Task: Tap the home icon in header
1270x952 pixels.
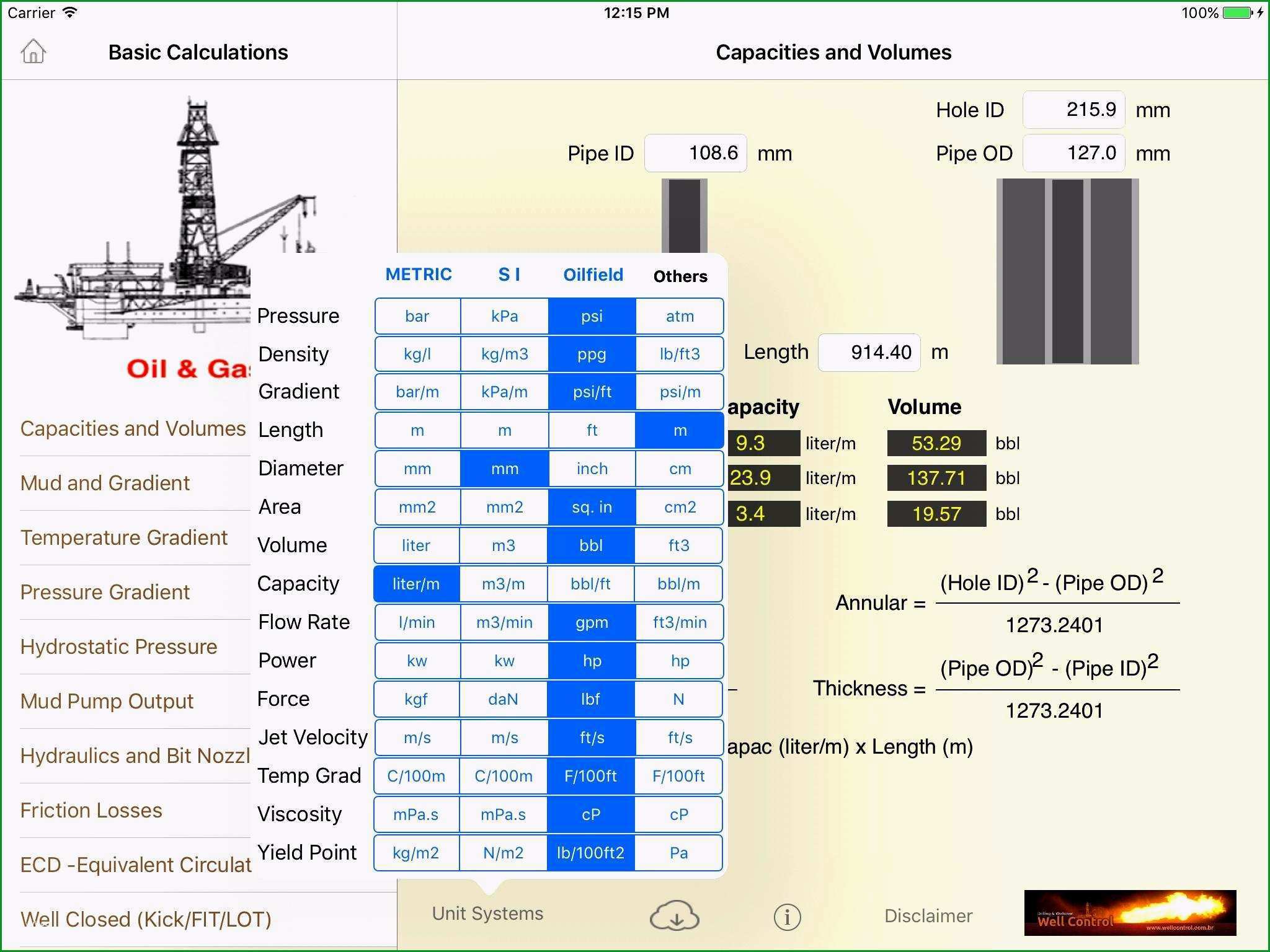Action: pos(33,52)
